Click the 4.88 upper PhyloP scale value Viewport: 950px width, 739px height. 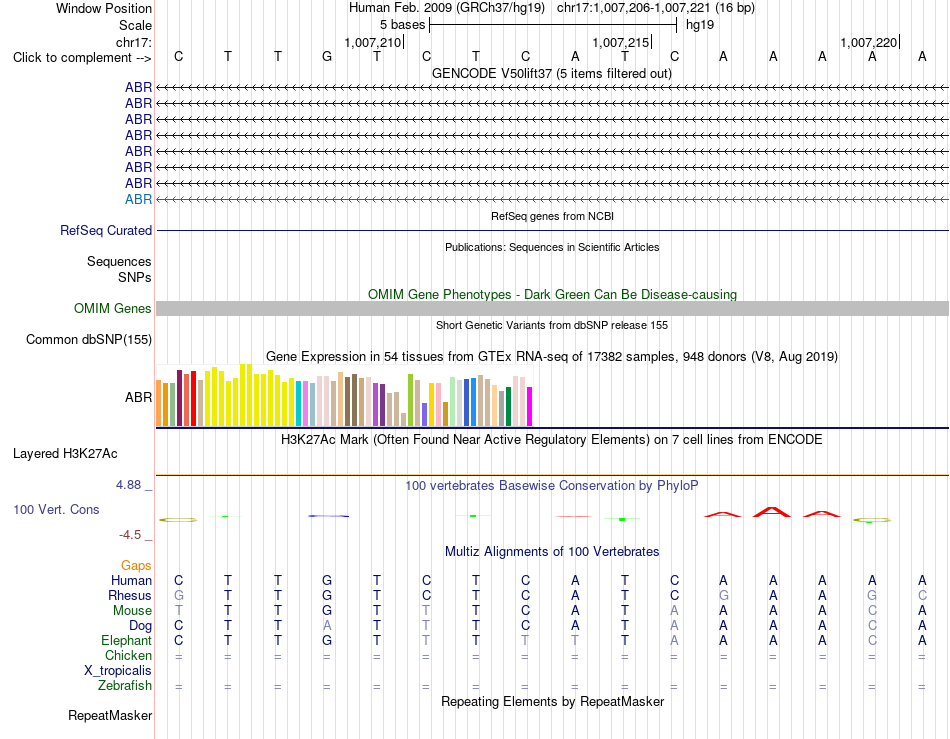pyautogui.click(x=128, y=485)
